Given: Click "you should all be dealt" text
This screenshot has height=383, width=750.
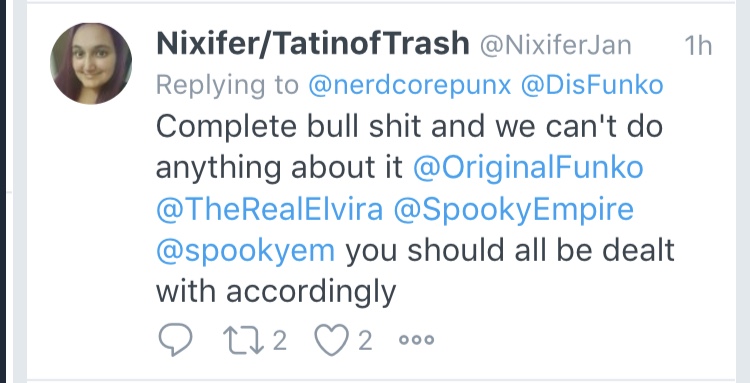Looking at the screenshot, I should coord(510,251).
